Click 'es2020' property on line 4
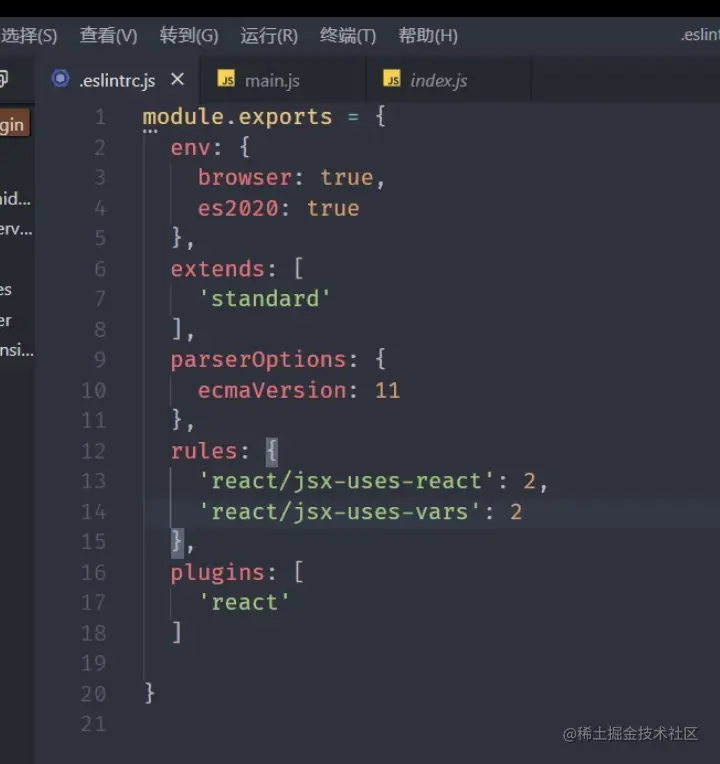 point(238,209)
